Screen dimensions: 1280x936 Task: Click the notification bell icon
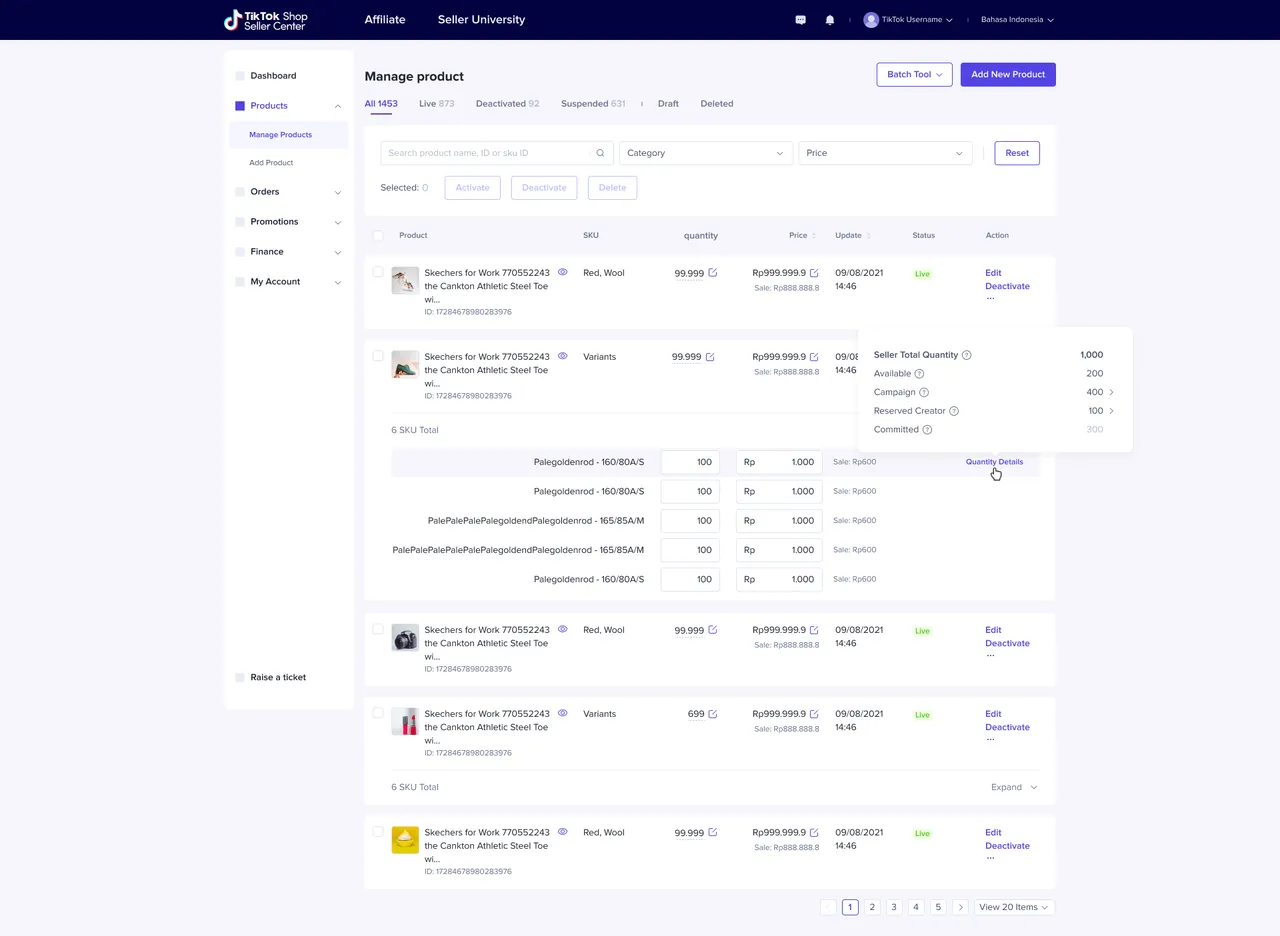coord(829,20)
